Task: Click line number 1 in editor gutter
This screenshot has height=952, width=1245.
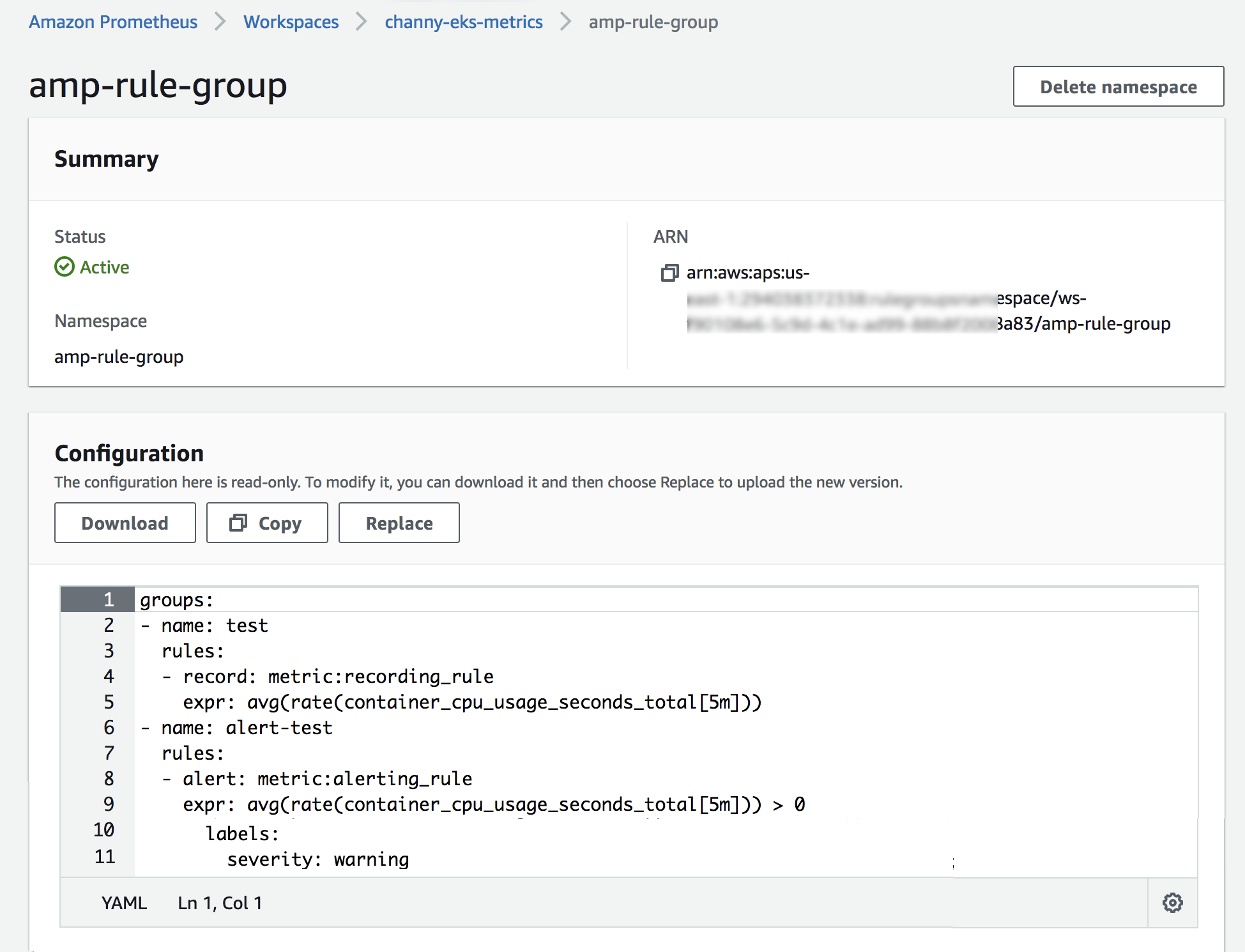Action: pyautogui.click(x=109, y=599)
